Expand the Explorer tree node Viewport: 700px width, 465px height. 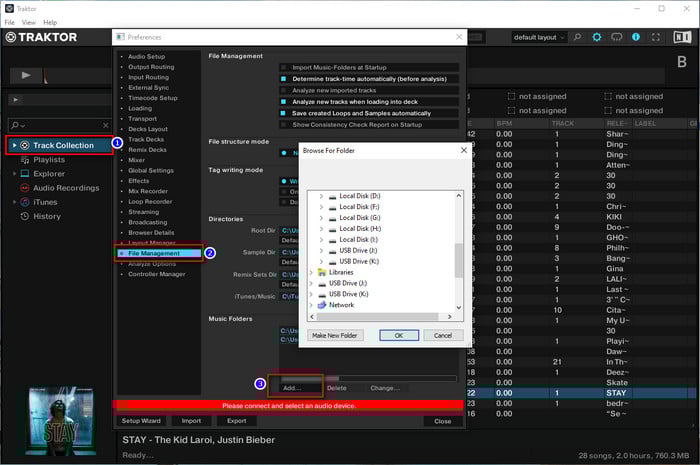click(14, 174)
